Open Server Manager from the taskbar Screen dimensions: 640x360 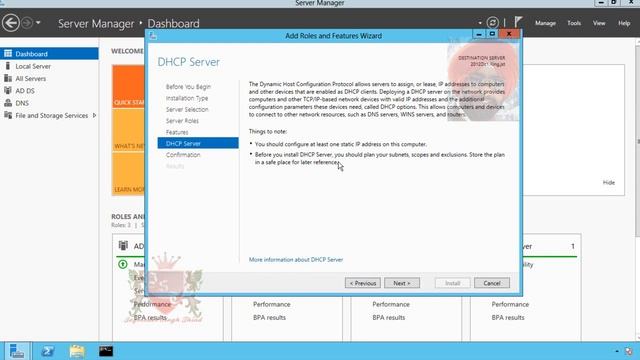pyautogui.click(x=17, y=351)
